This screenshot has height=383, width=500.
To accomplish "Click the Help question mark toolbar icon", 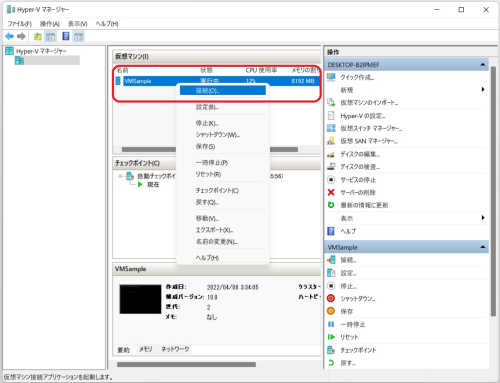I will click(x=66, y=36).
